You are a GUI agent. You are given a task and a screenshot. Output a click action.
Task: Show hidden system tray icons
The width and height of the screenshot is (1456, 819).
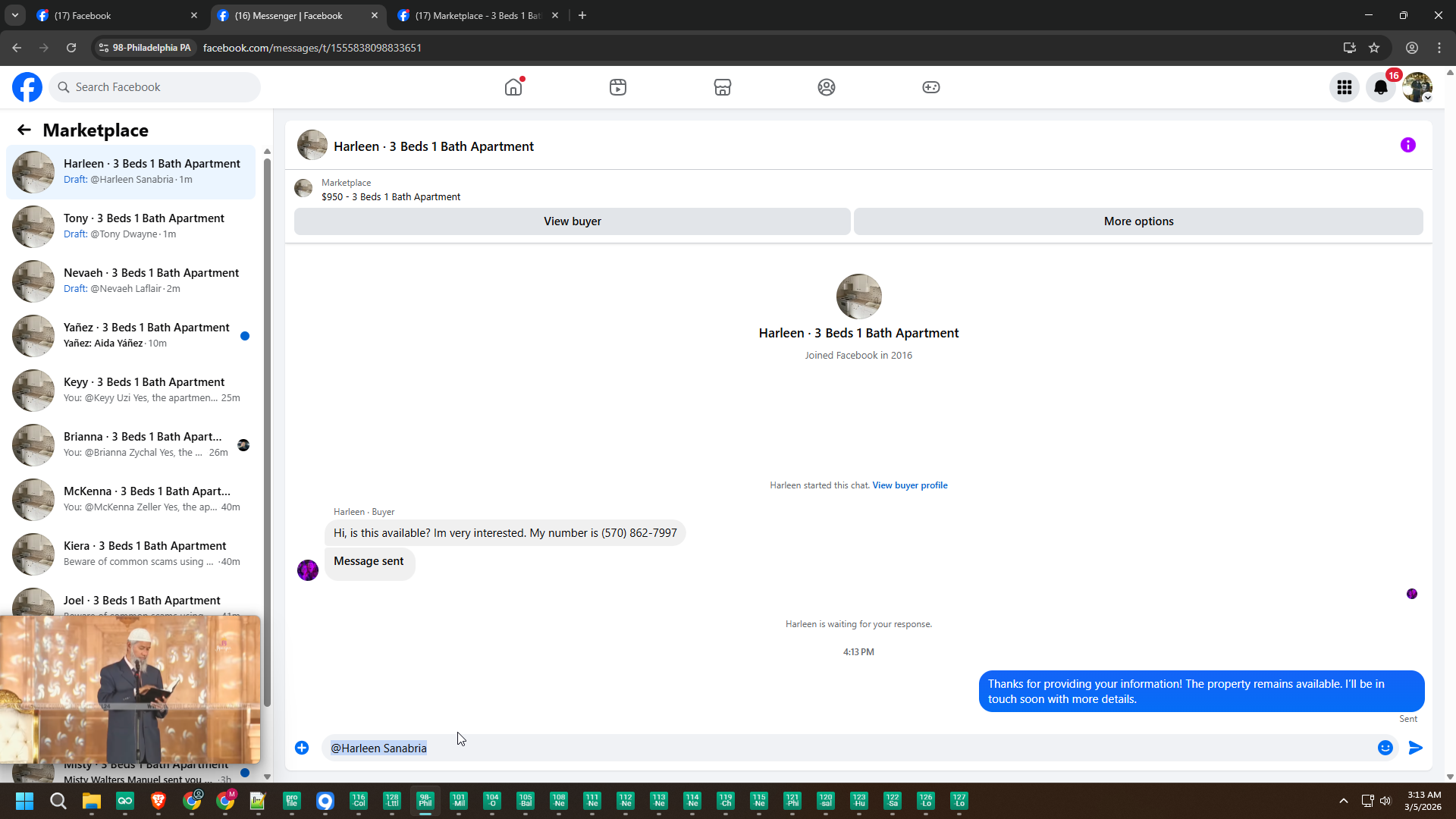point(1343,801)
